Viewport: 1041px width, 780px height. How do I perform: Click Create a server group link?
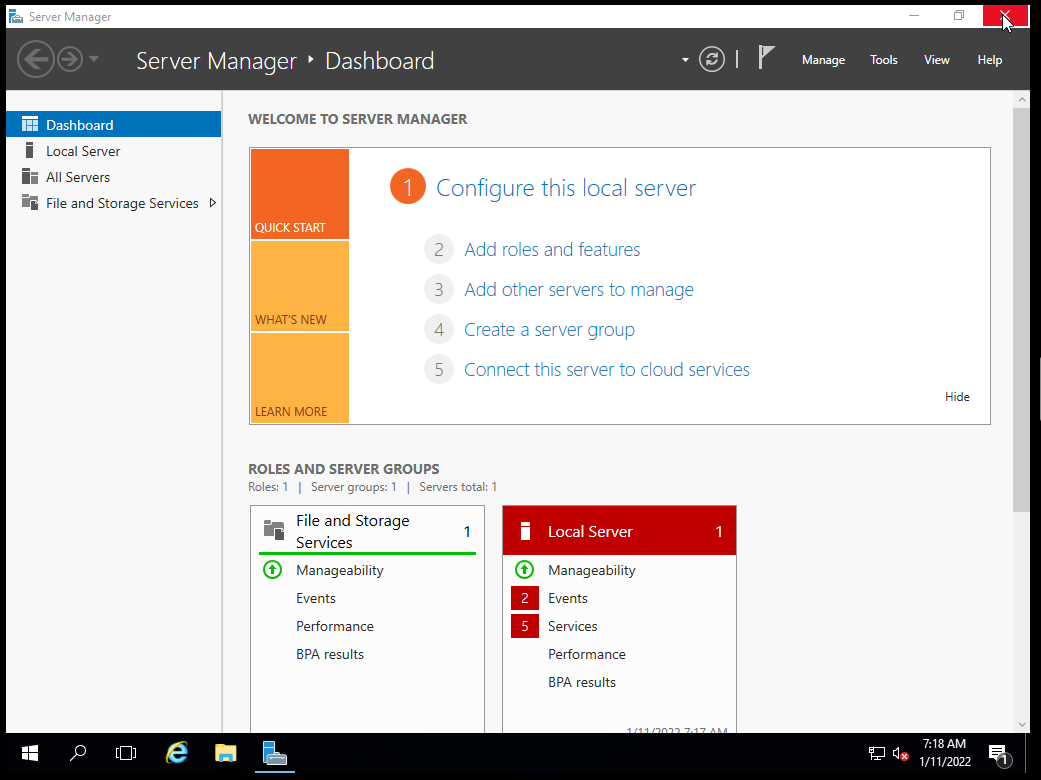549,329
